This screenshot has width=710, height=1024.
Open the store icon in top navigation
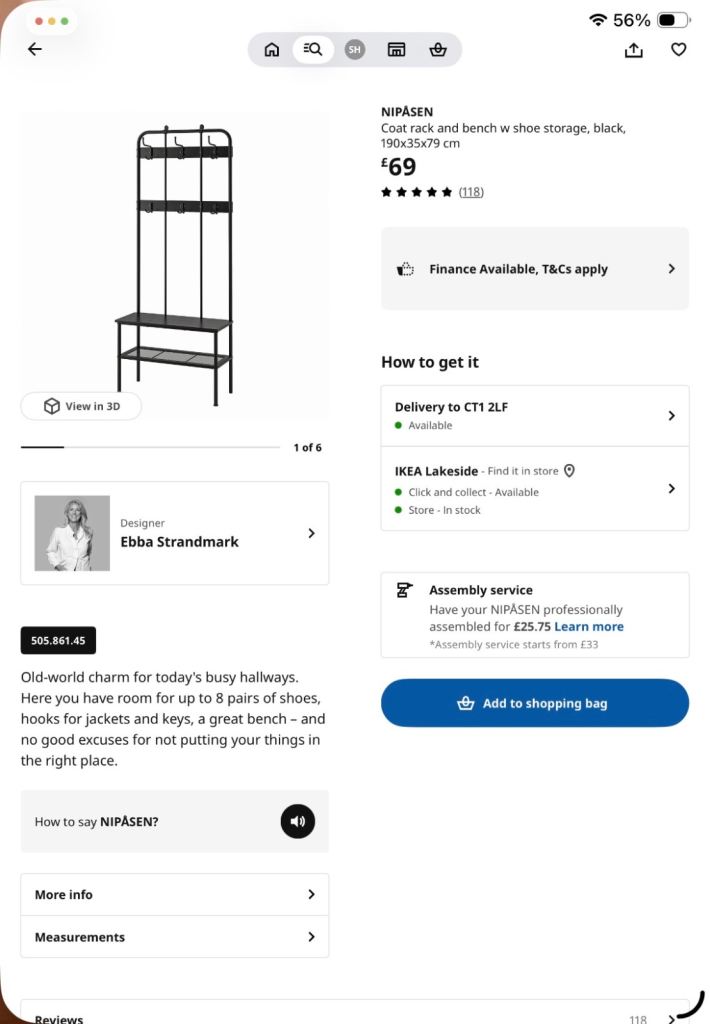coord(396,50)
